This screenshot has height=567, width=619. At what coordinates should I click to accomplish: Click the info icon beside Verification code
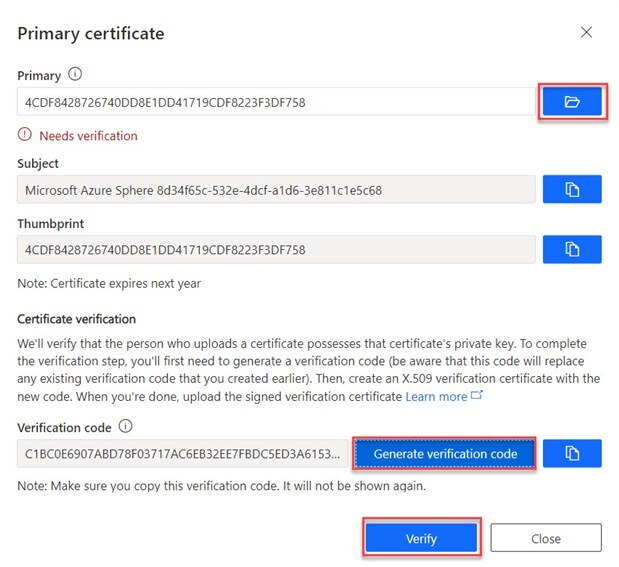click(124, 426)
